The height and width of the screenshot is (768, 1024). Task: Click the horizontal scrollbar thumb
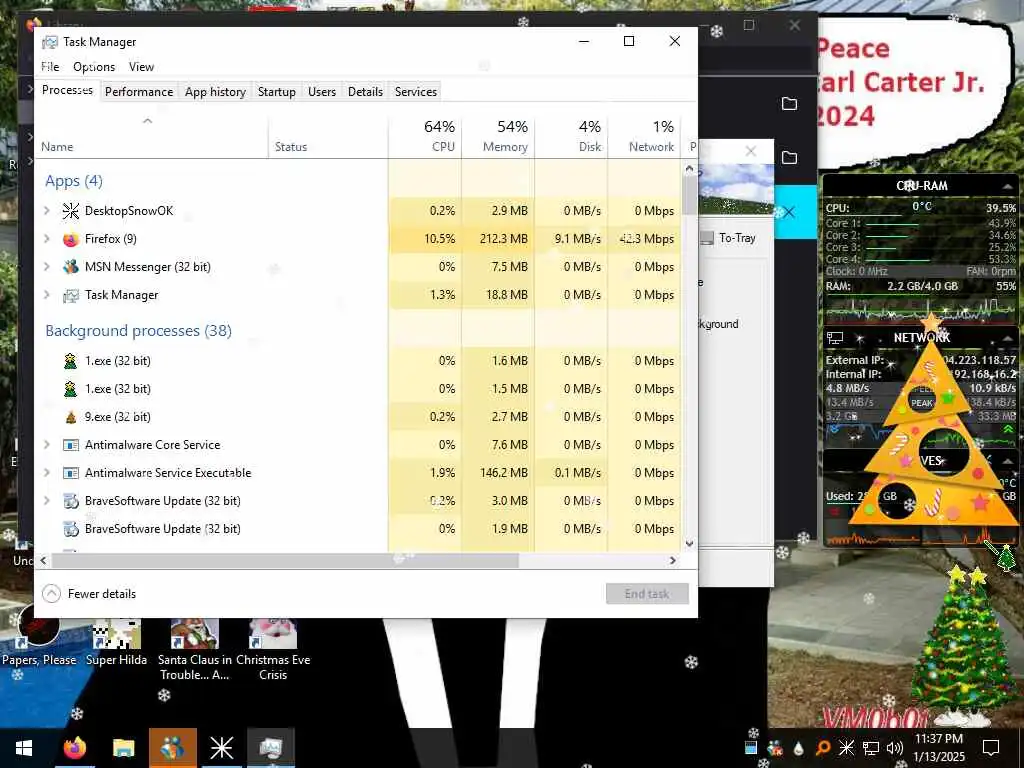pyautogui.click(x=285, y=560)
